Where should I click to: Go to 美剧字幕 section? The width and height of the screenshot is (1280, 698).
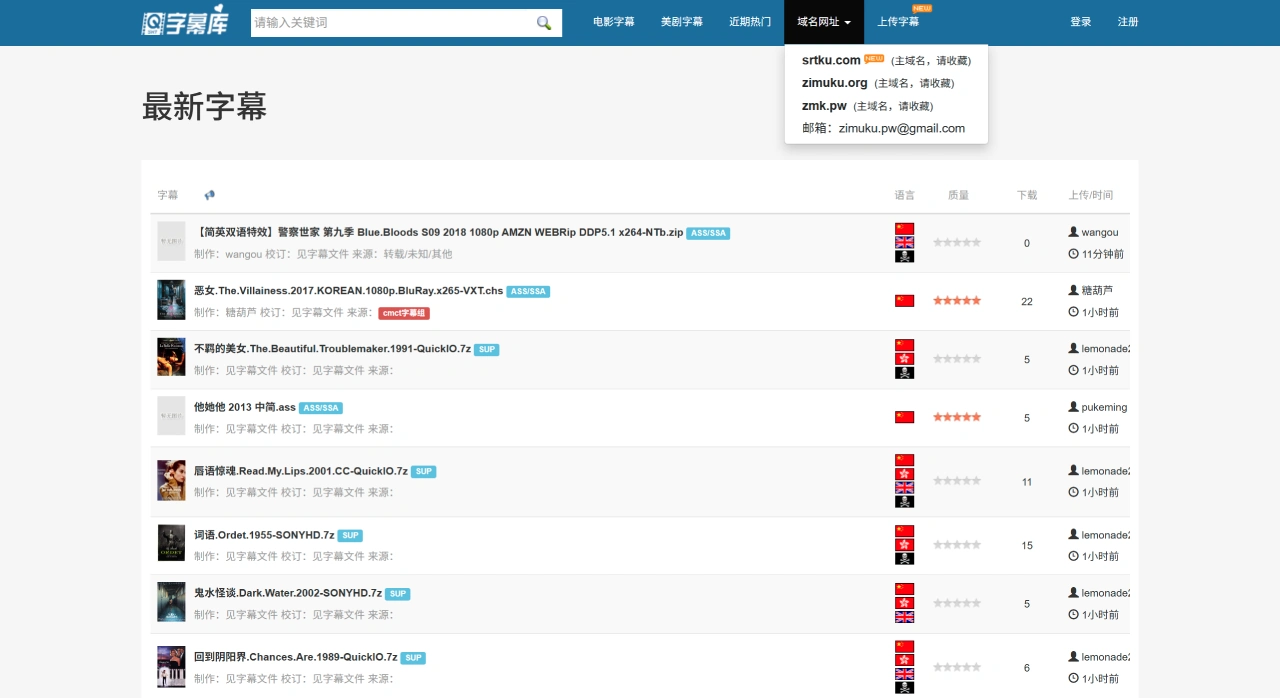(682, 22)
